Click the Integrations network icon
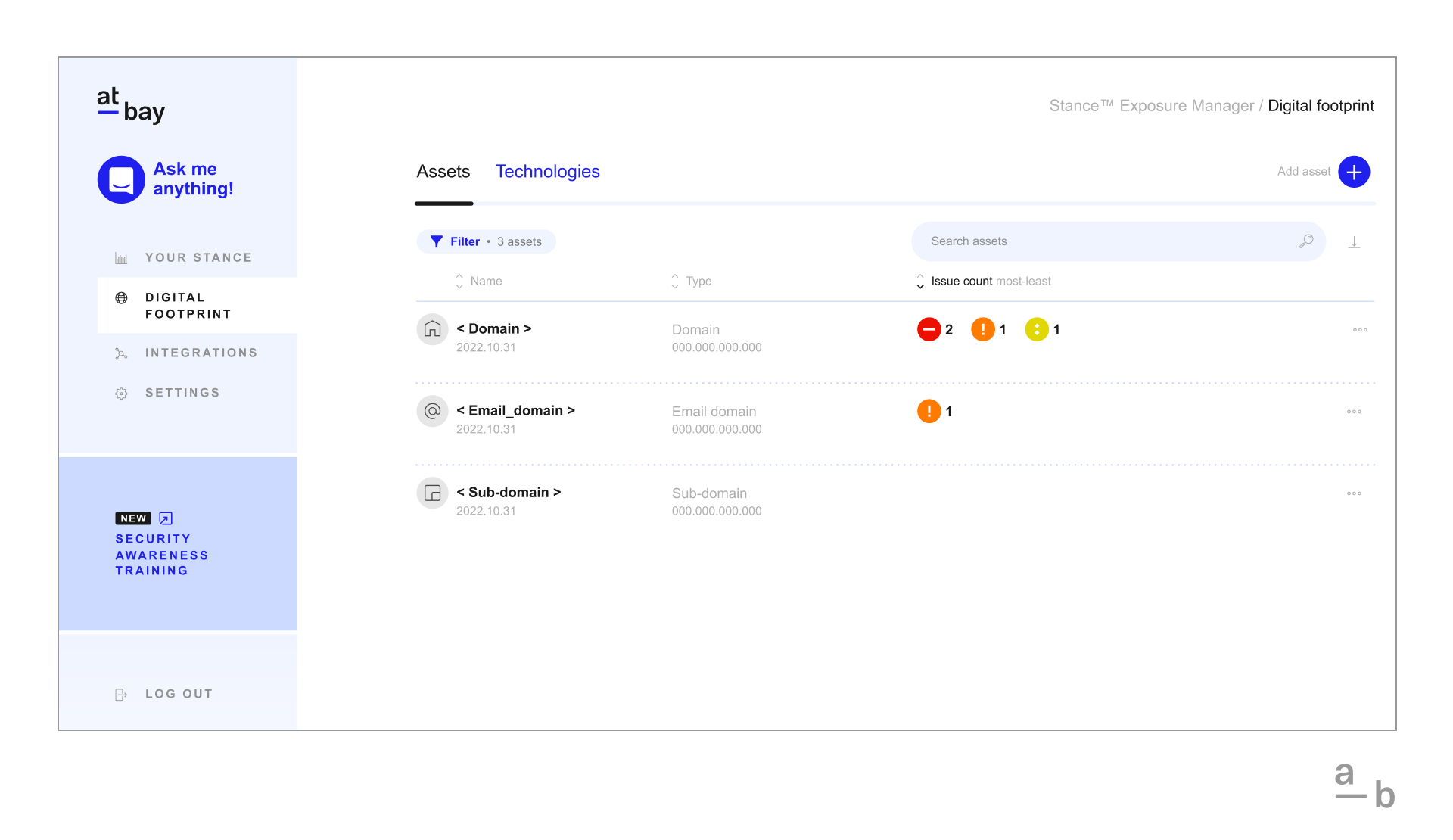Image resolution: width=1453 pixels, height=840 pixels. 122,352
